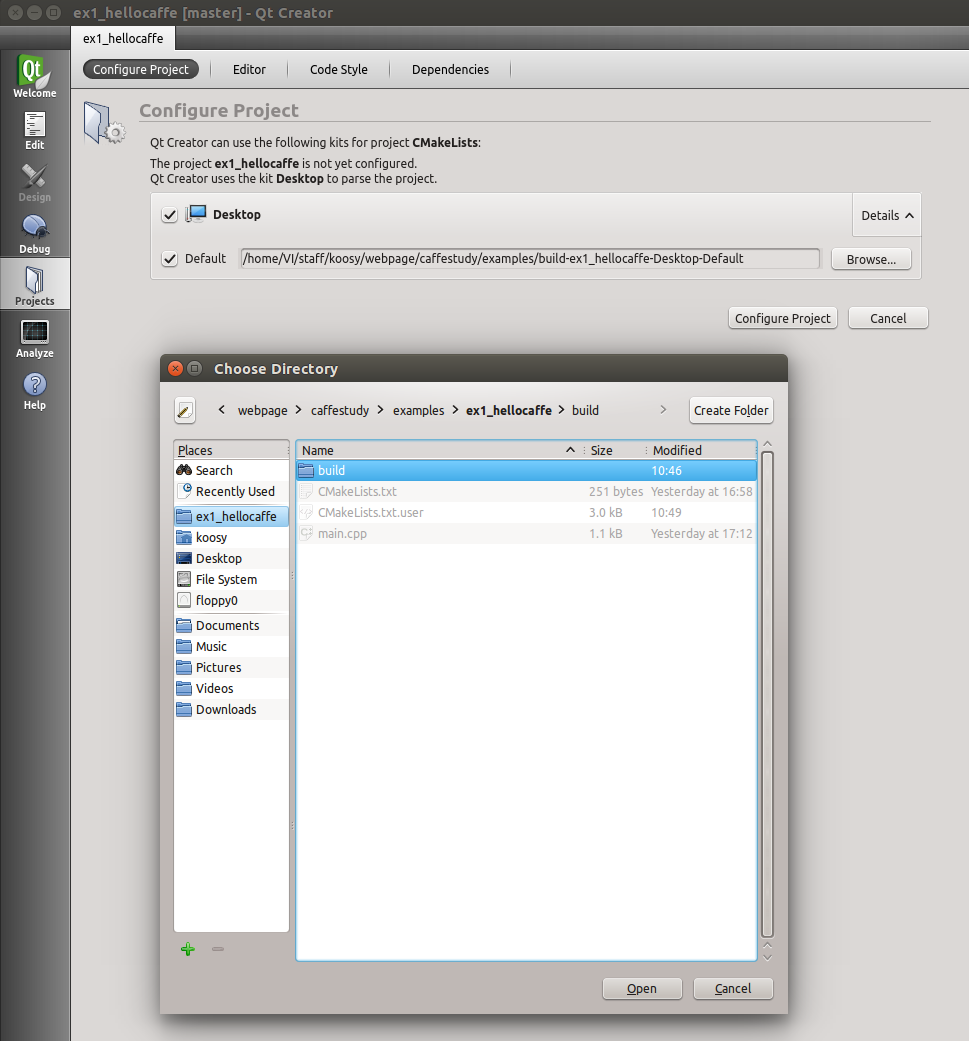This screenshot has height=1041, width=969.
Task: Toggle the type-a-file-name pencil button
Action: (x=185, y=410)
